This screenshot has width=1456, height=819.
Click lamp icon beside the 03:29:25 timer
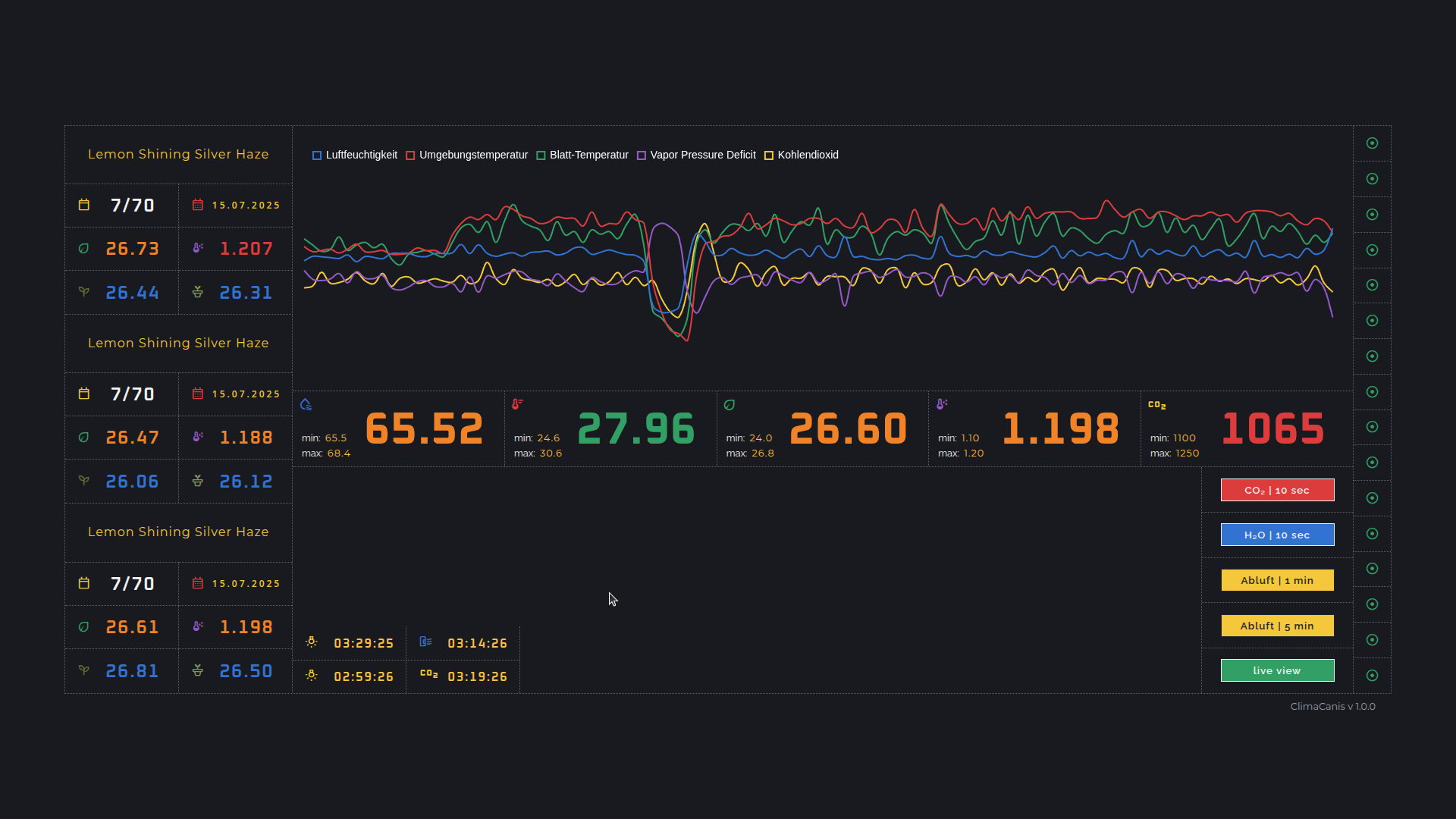coord(311,642)
